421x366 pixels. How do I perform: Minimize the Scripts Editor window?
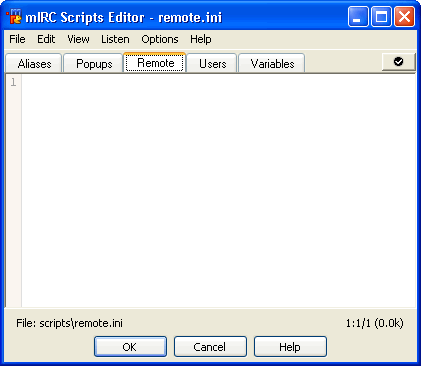pyautogui.click(x=358, y=16)
